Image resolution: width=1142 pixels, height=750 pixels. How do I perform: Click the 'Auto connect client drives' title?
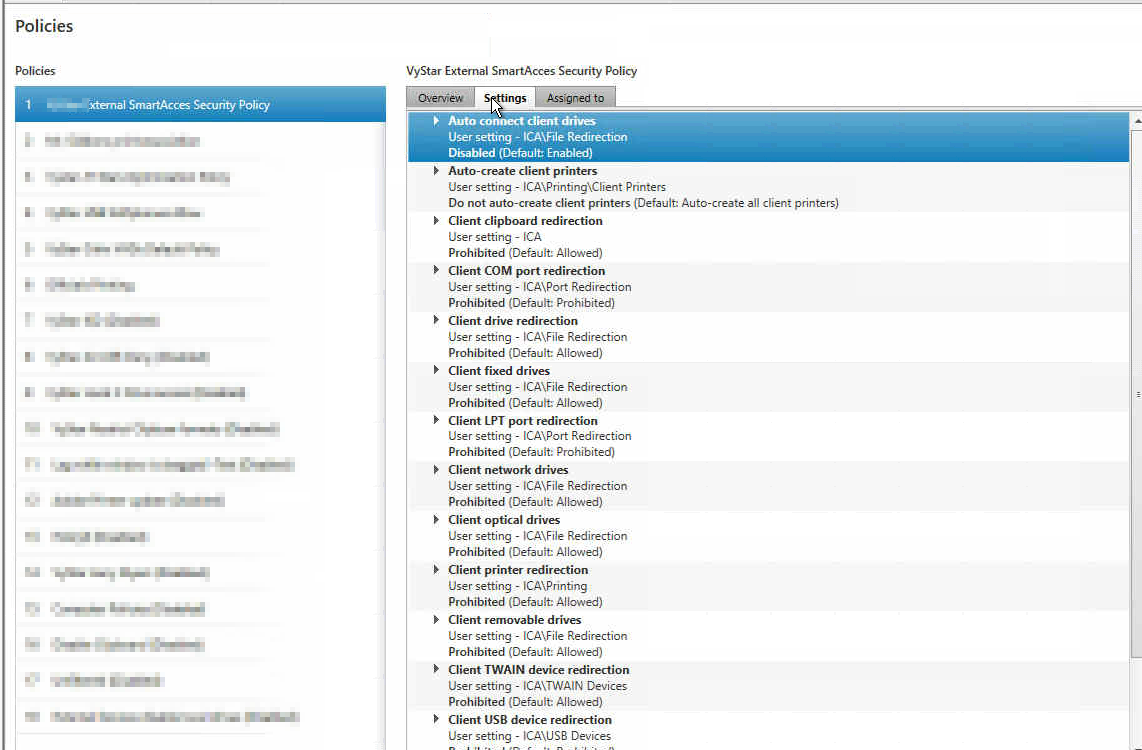point(521,121)
